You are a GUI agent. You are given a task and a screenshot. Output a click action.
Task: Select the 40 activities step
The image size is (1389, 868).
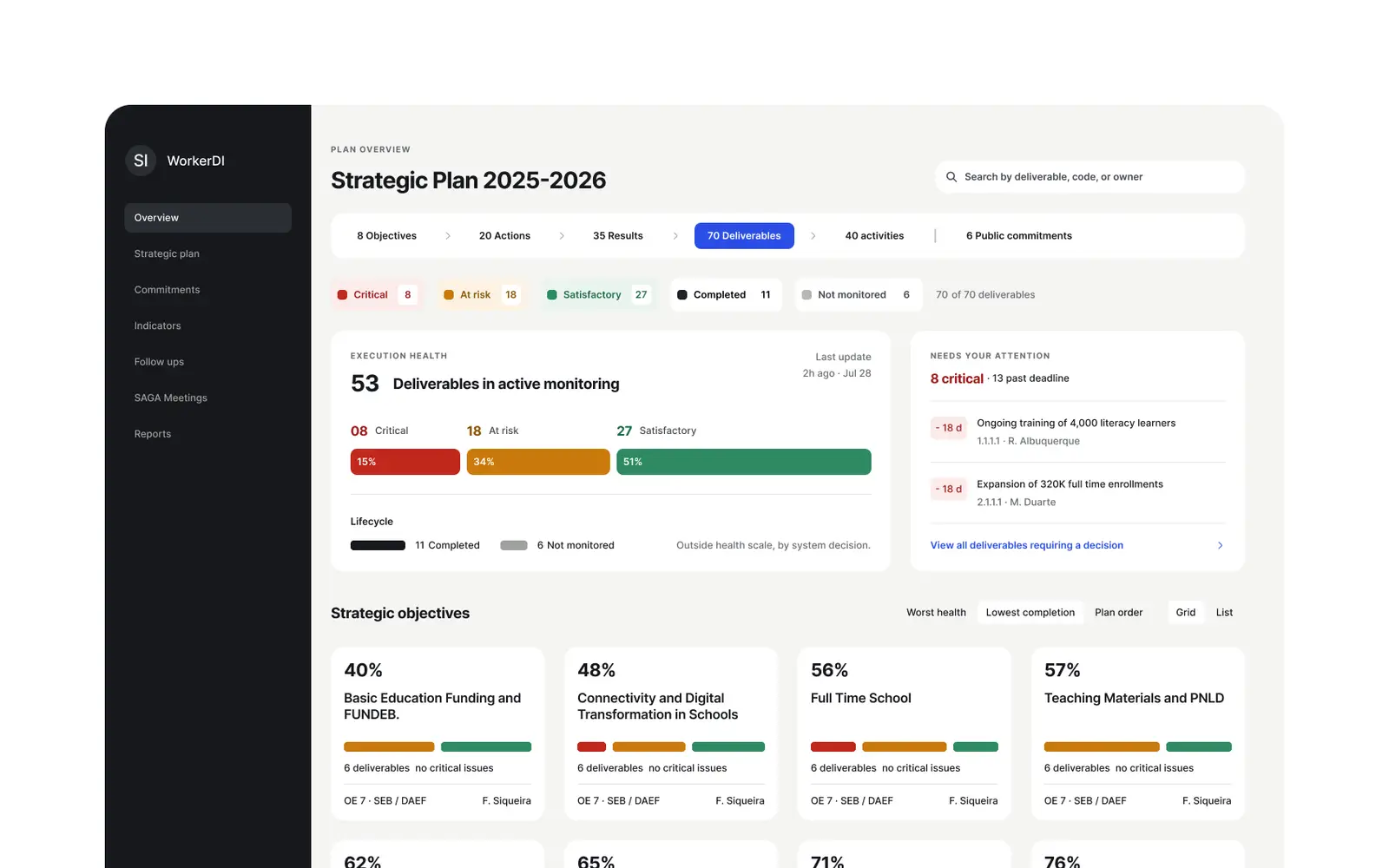pos(874,236)
